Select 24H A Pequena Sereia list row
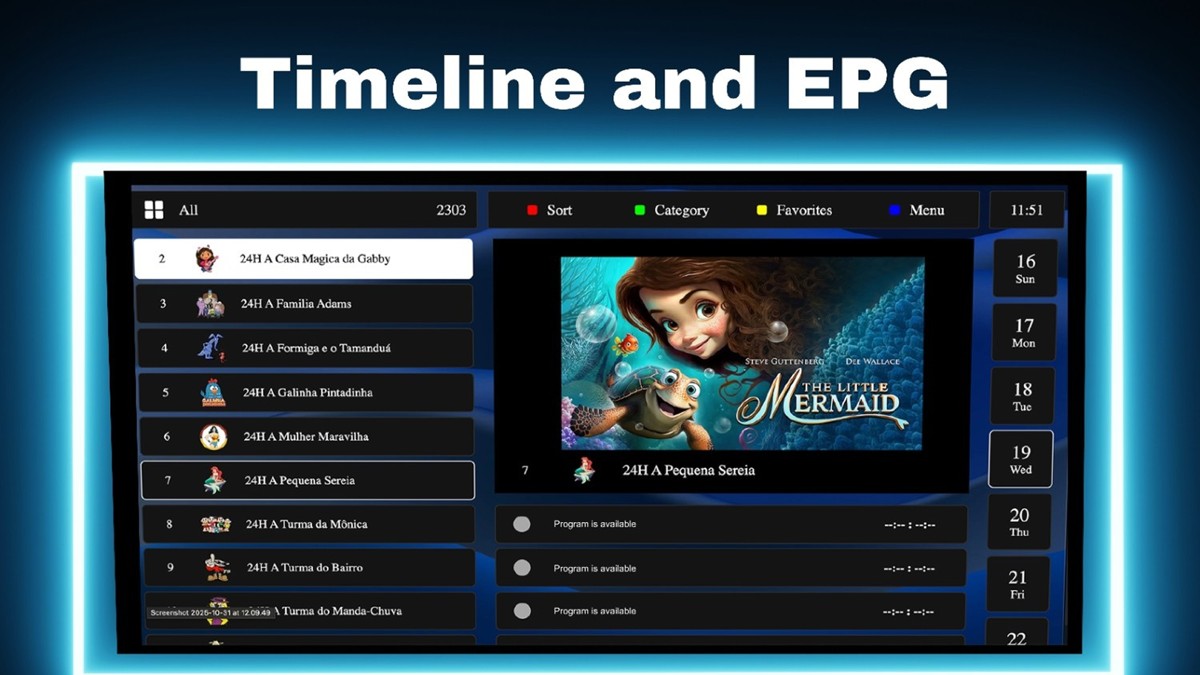 [x=308, y=480]
